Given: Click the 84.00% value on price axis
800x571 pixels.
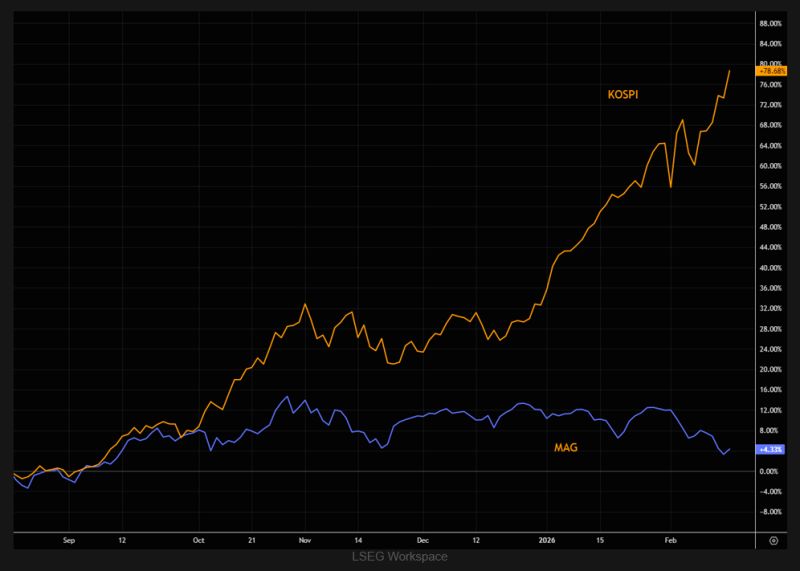Looking at the screenshot, I should point(770,44).
